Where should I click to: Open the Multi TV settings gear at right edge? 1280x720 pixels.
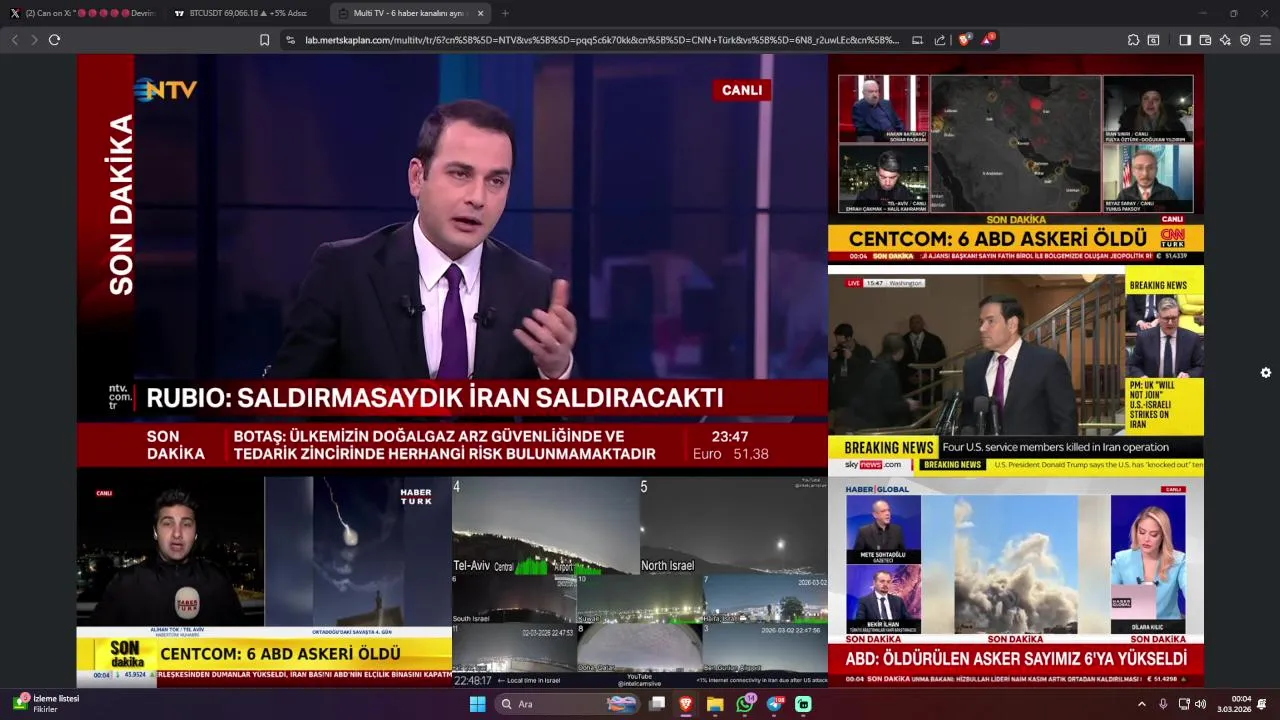(x=1265, y=372)
